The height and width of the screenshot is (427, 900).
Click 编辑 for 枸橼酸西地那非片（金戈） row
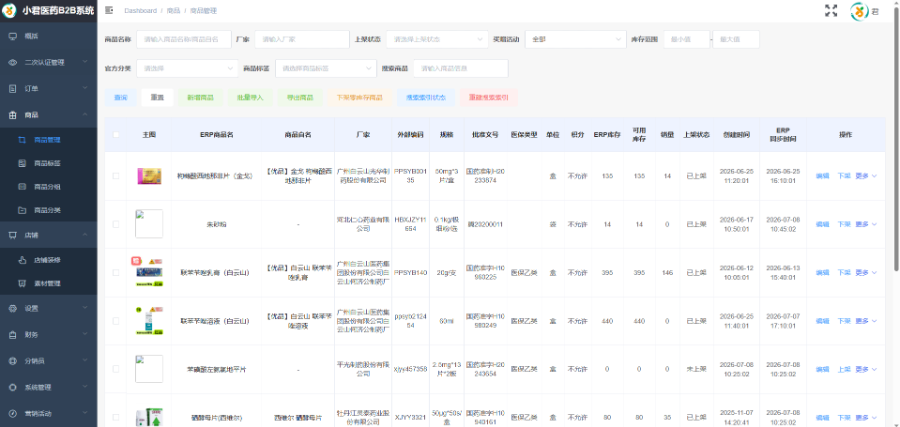click(823, 176)
